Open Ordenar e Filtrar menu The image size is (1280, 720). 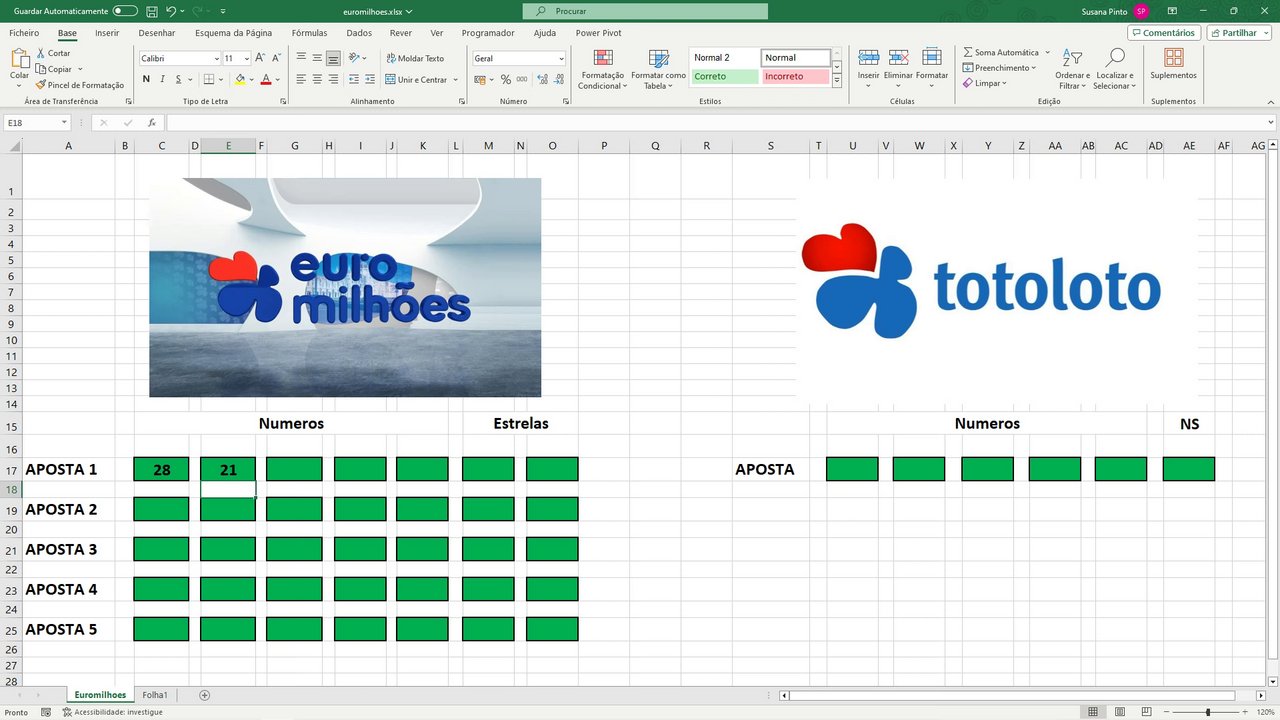pos(1073,69)
